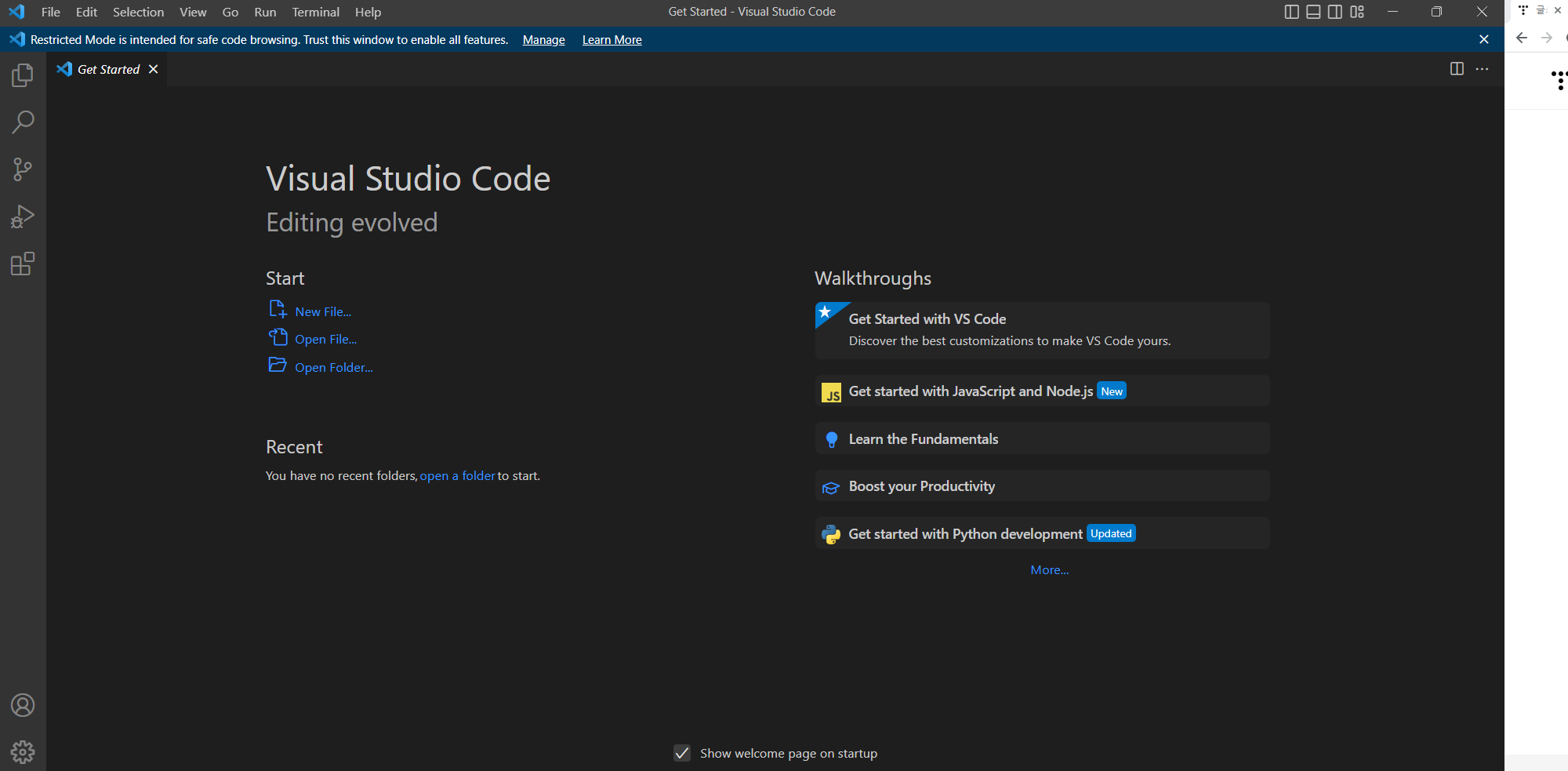The width and height of the screenshot is (1568, 771).
Task: Open the Run and Debug view
Action: point(23,216)
